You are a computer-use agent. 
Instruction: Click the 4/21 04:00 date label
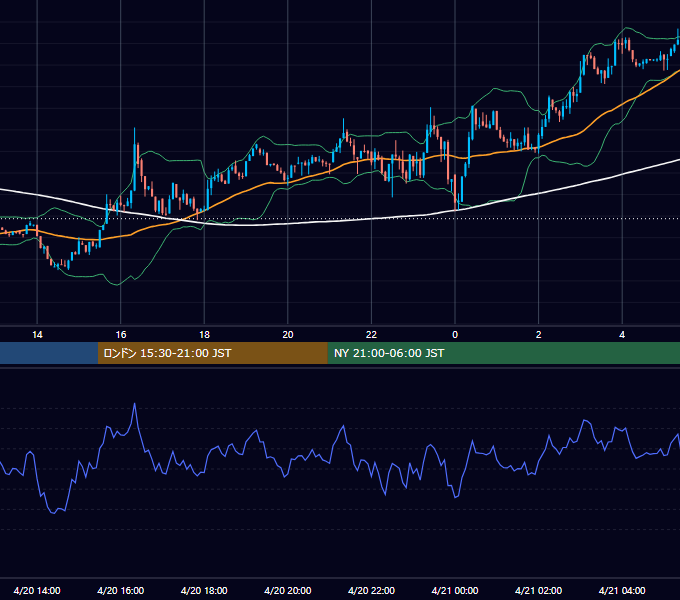pyautogui.click(x=622, y=590)
